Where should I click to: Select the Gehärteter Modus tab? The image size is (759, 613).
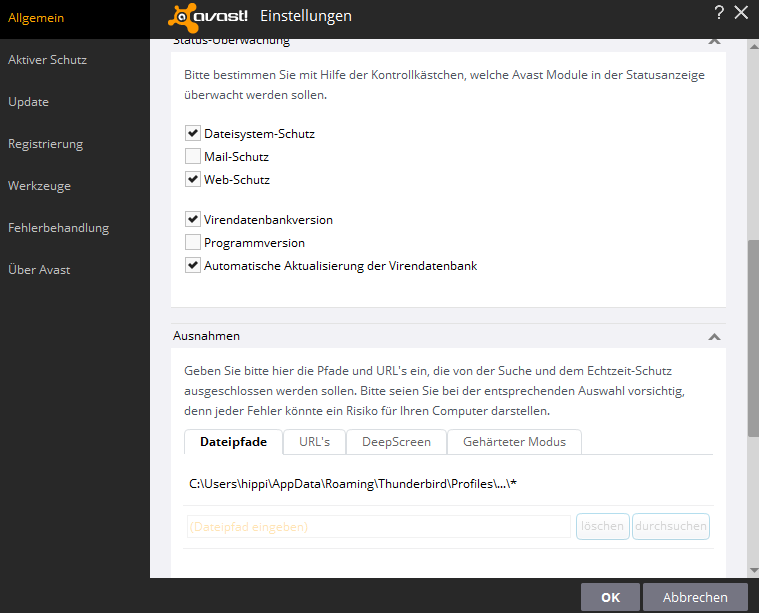pyautogui.click(x=514, y=441)
